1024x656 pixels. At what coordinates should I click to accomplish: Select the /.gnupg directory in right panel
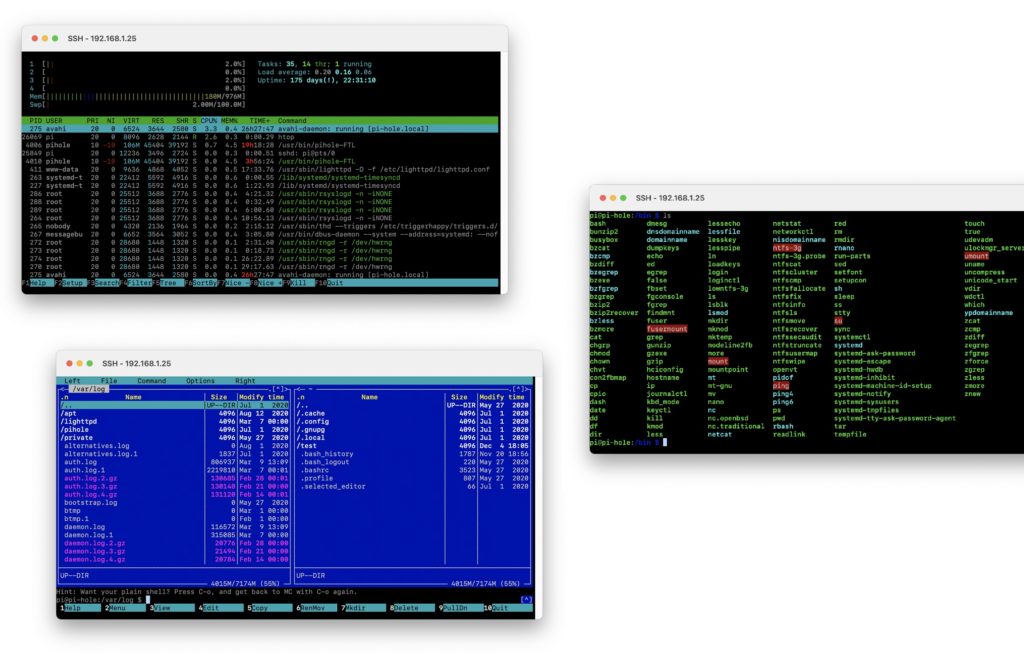(x=413, y=429)
